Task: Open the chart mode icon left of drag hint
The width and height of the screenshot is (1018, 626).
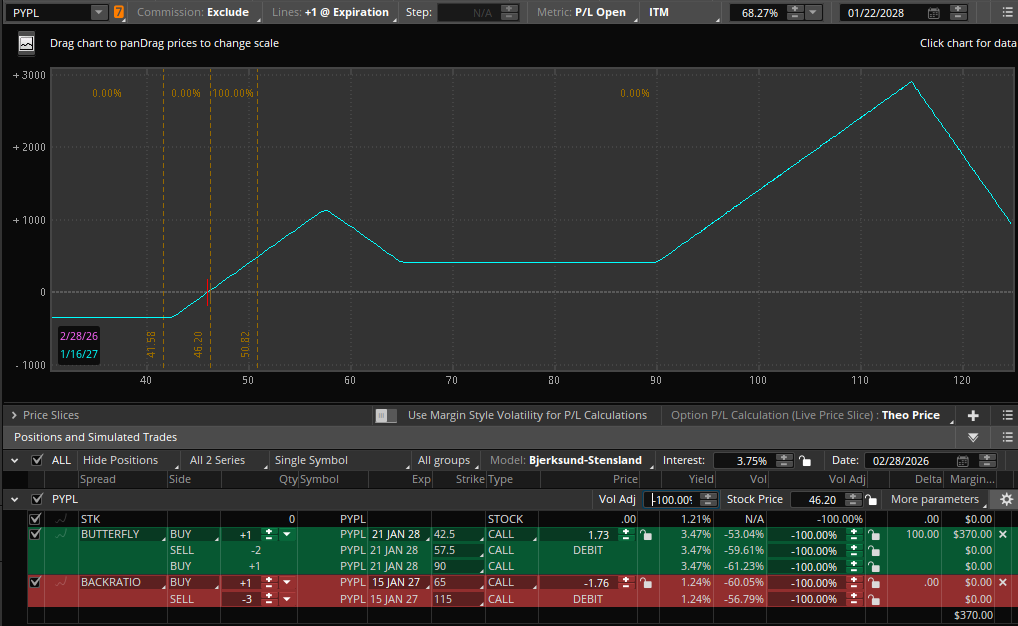Action: pos(26,44)
